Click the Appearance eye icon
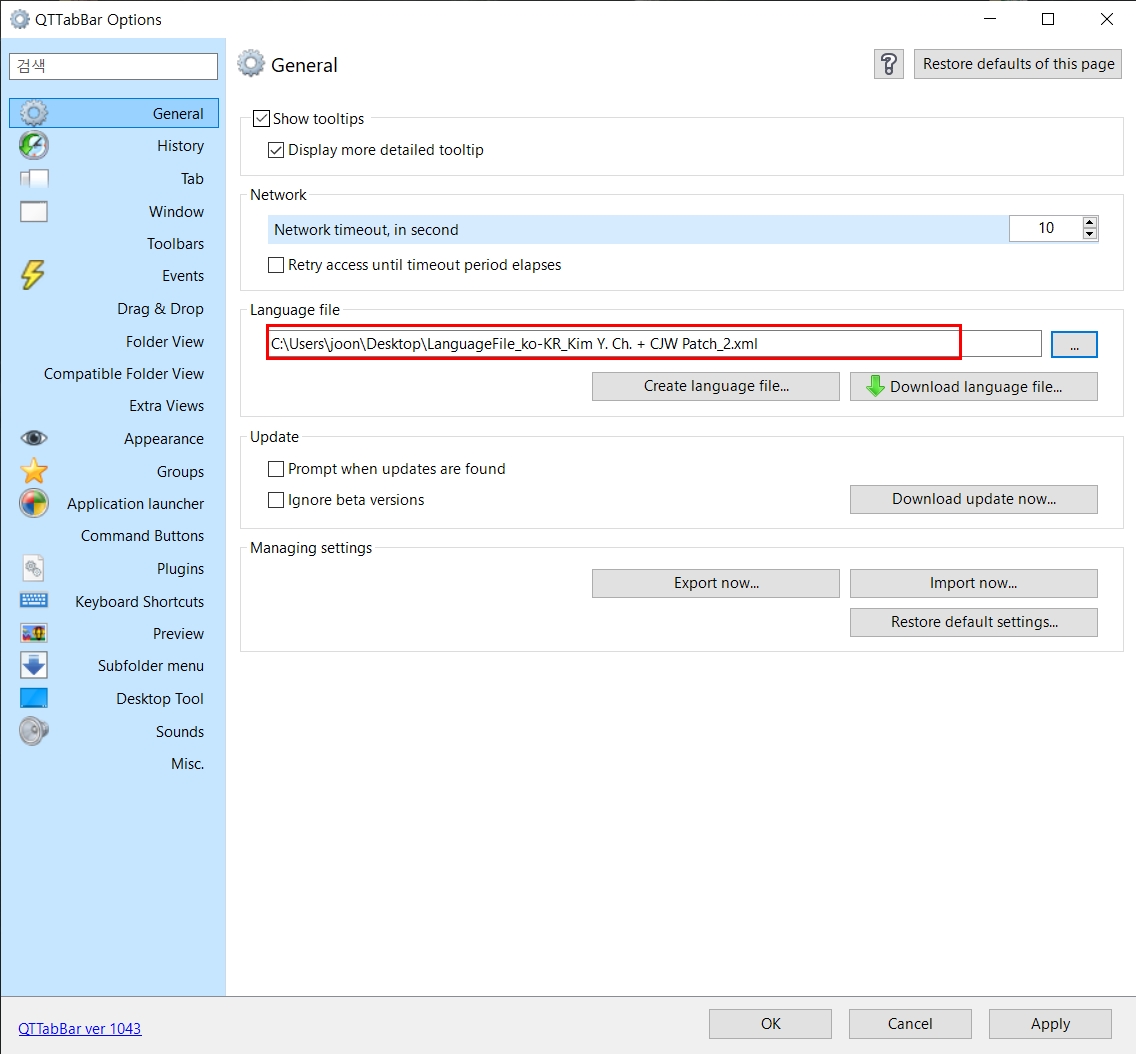The height and width of the screenshot is (1054, 1136). pos(33,438)
